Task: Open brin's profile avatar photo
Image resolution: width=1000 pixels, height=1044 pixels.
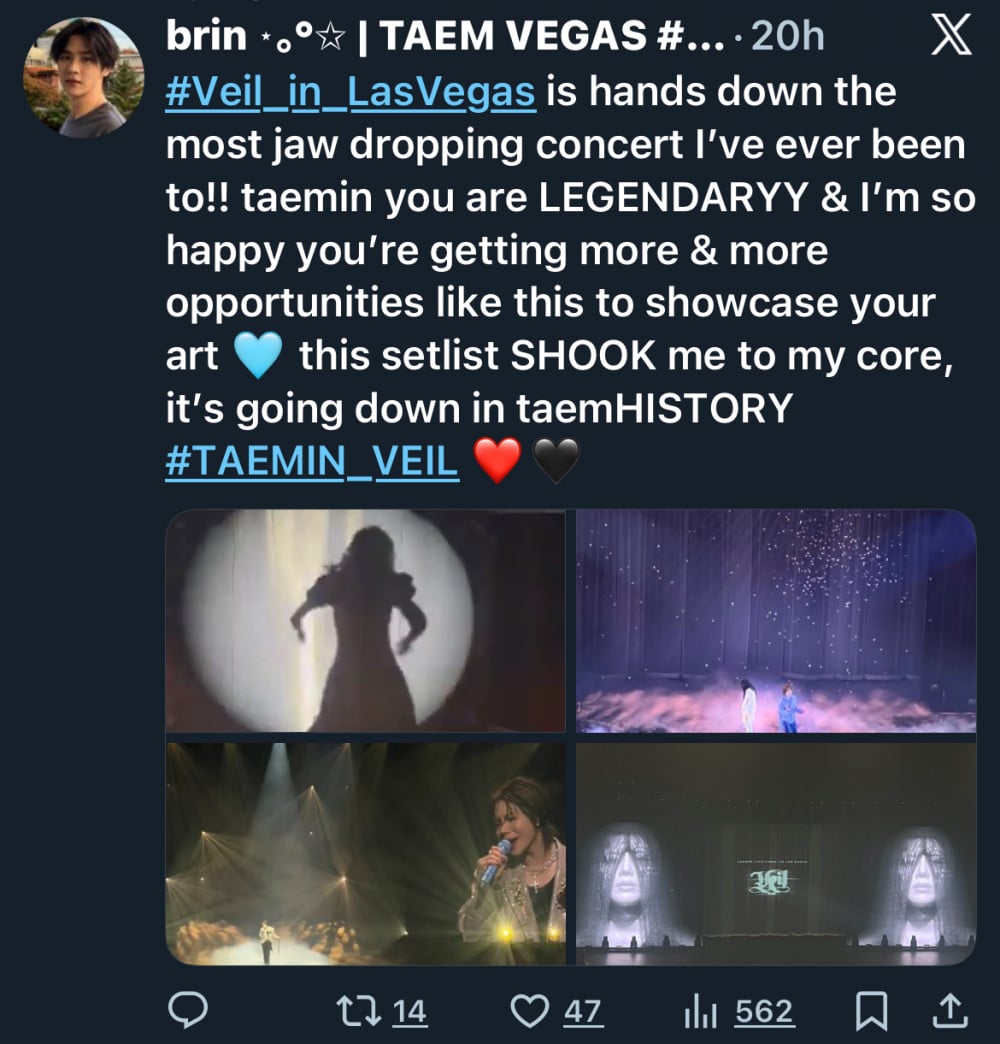Action: [83, 77]
